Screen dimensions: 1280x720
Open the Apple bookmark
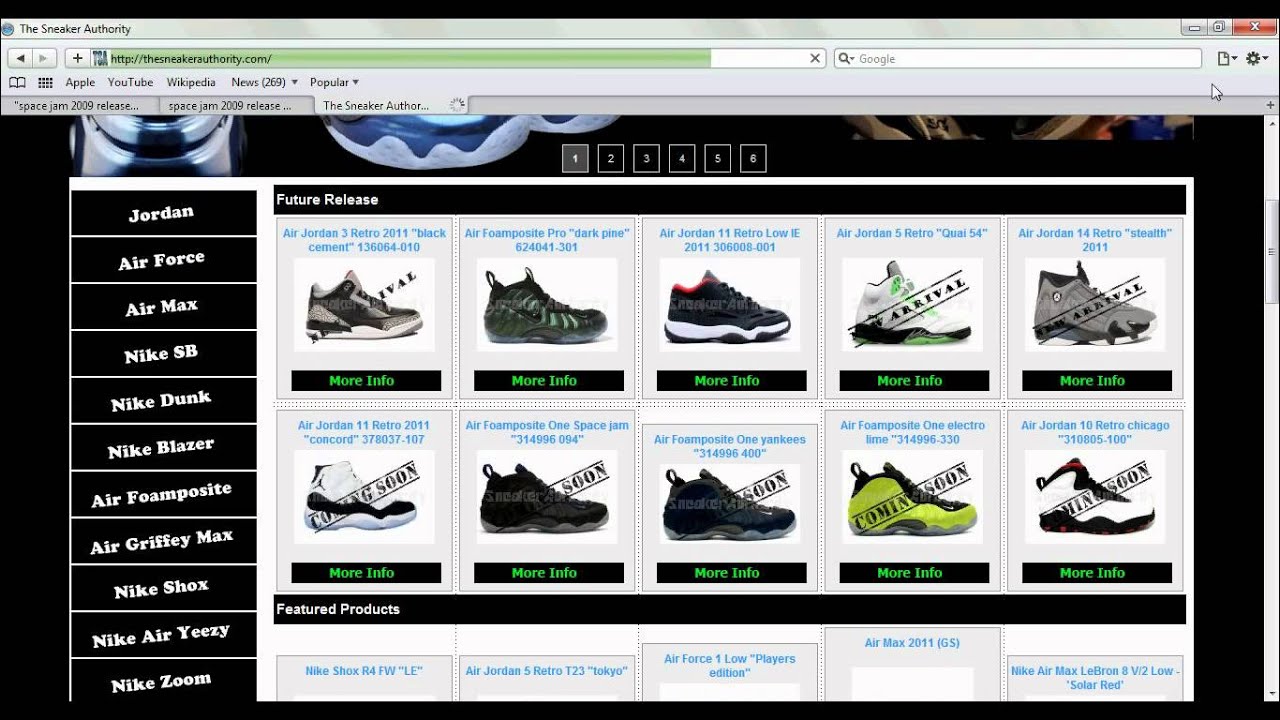click(x=80, y=82)
